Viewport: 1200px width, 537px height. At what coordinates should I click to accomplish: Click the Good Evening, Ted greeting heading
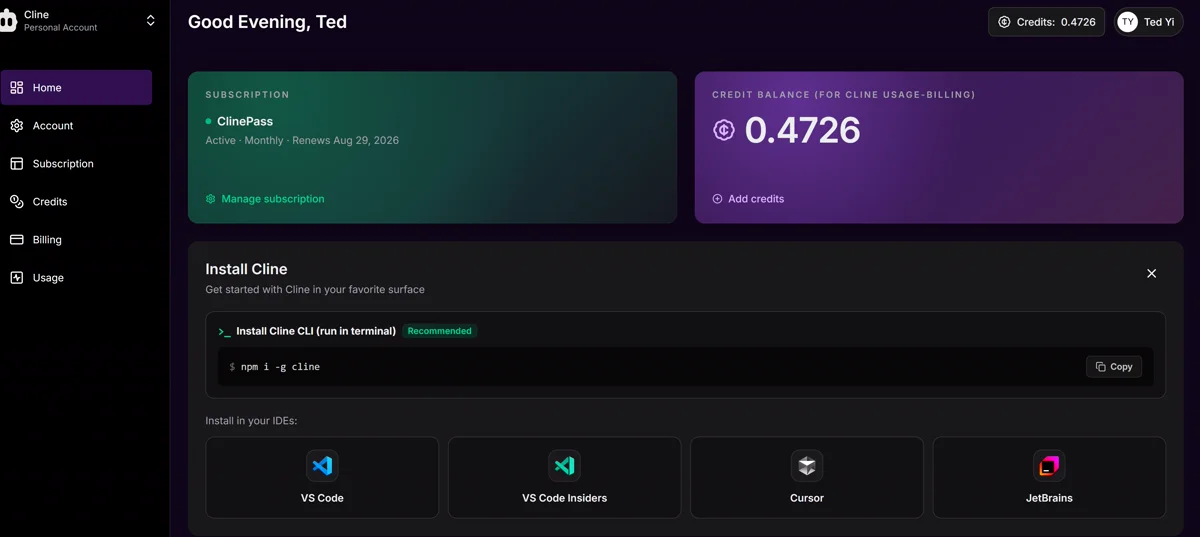click(267, 22)
